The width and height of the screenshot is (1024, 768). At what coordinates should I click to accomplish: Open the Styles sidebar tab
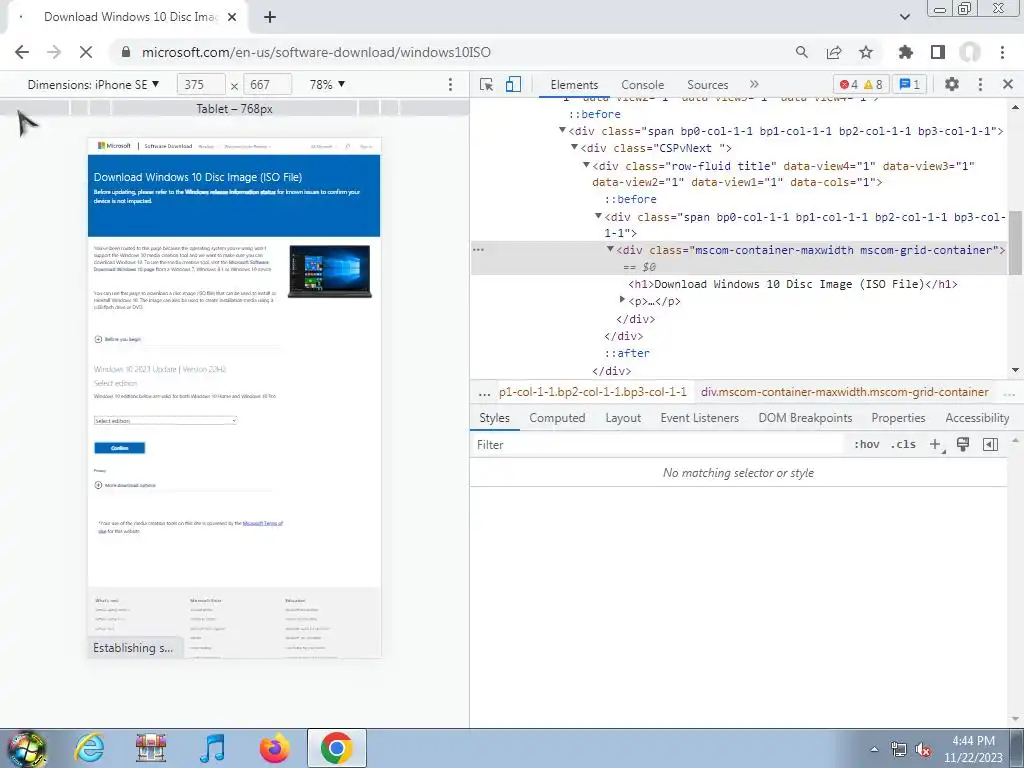[x=494, y=418]
